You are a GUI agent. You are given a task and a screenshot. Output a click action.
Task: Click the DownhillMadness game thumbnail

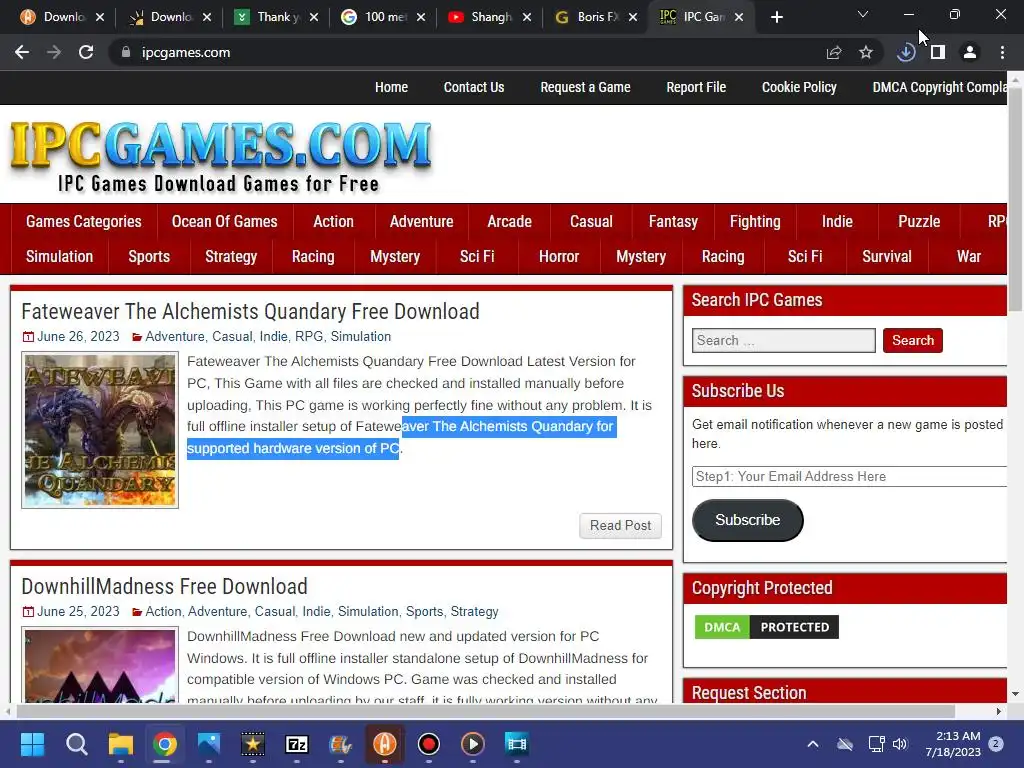[100, 665]
